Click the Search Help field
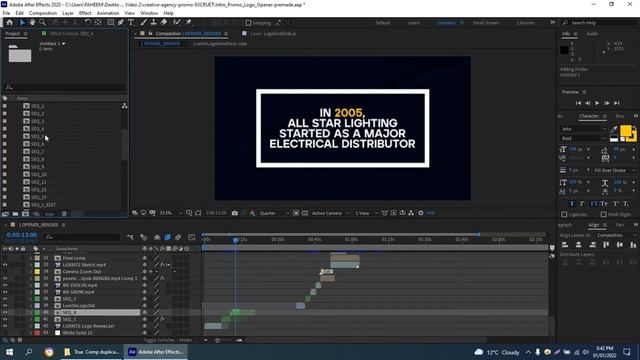 600,23
